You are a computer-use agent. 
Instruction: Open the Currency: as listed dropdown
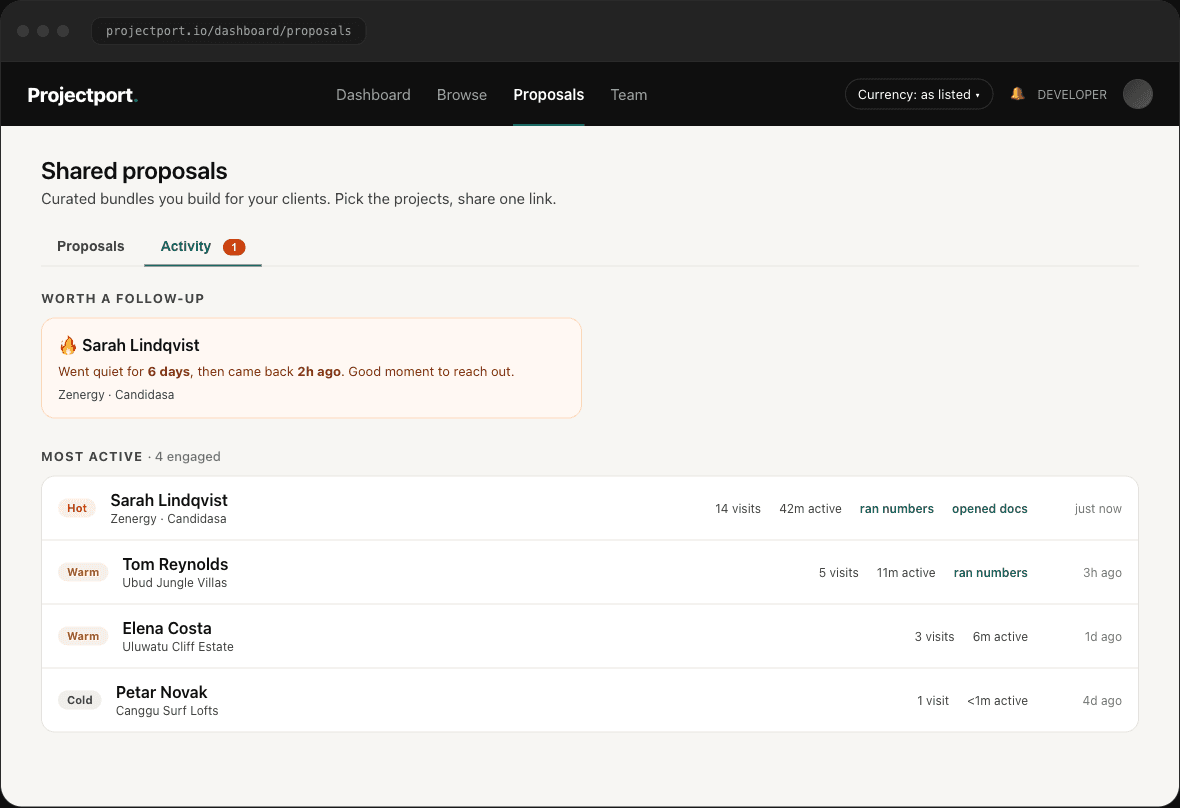coord(918,94)
